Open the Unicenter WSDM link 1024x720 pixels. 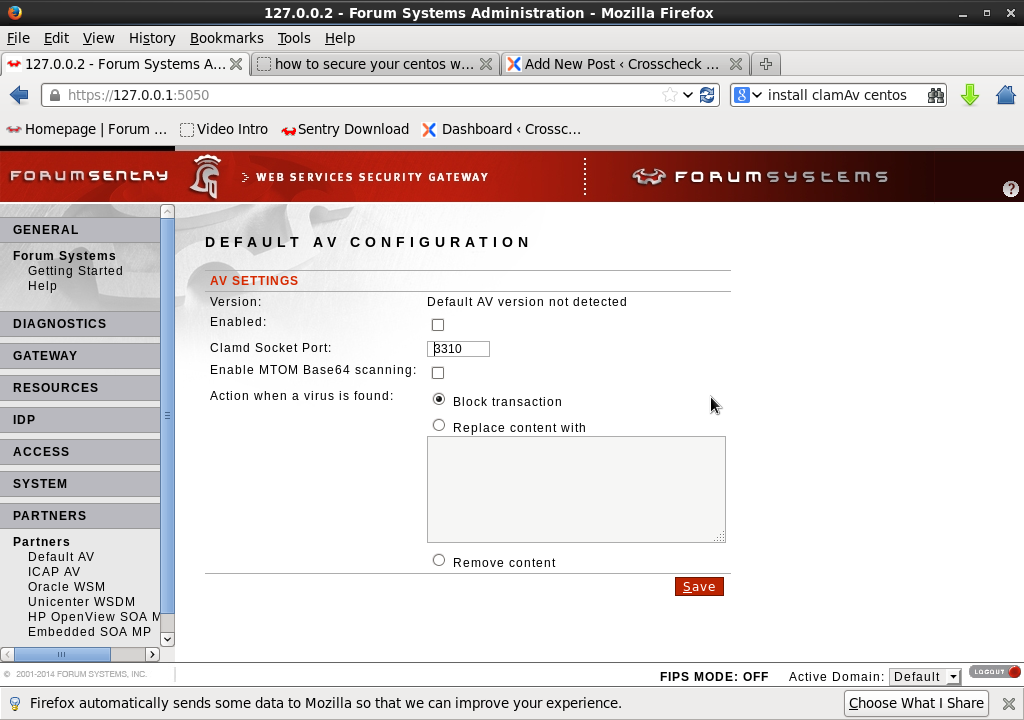pyautogui.click(x=81, y=602)
